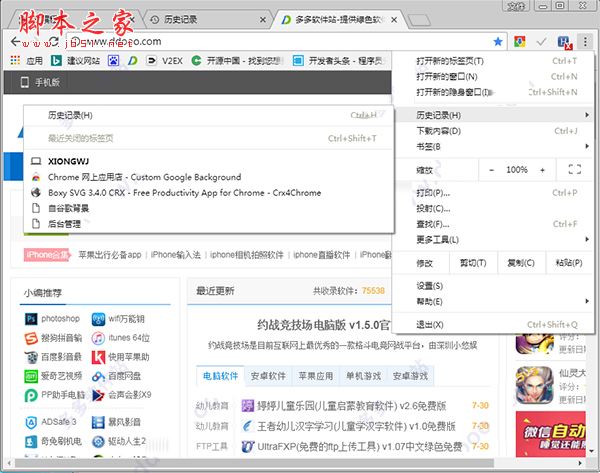This screenshot has height=473, width=600.
Task: Select the 安卓软件 category tab
Action: click(268, 376)
